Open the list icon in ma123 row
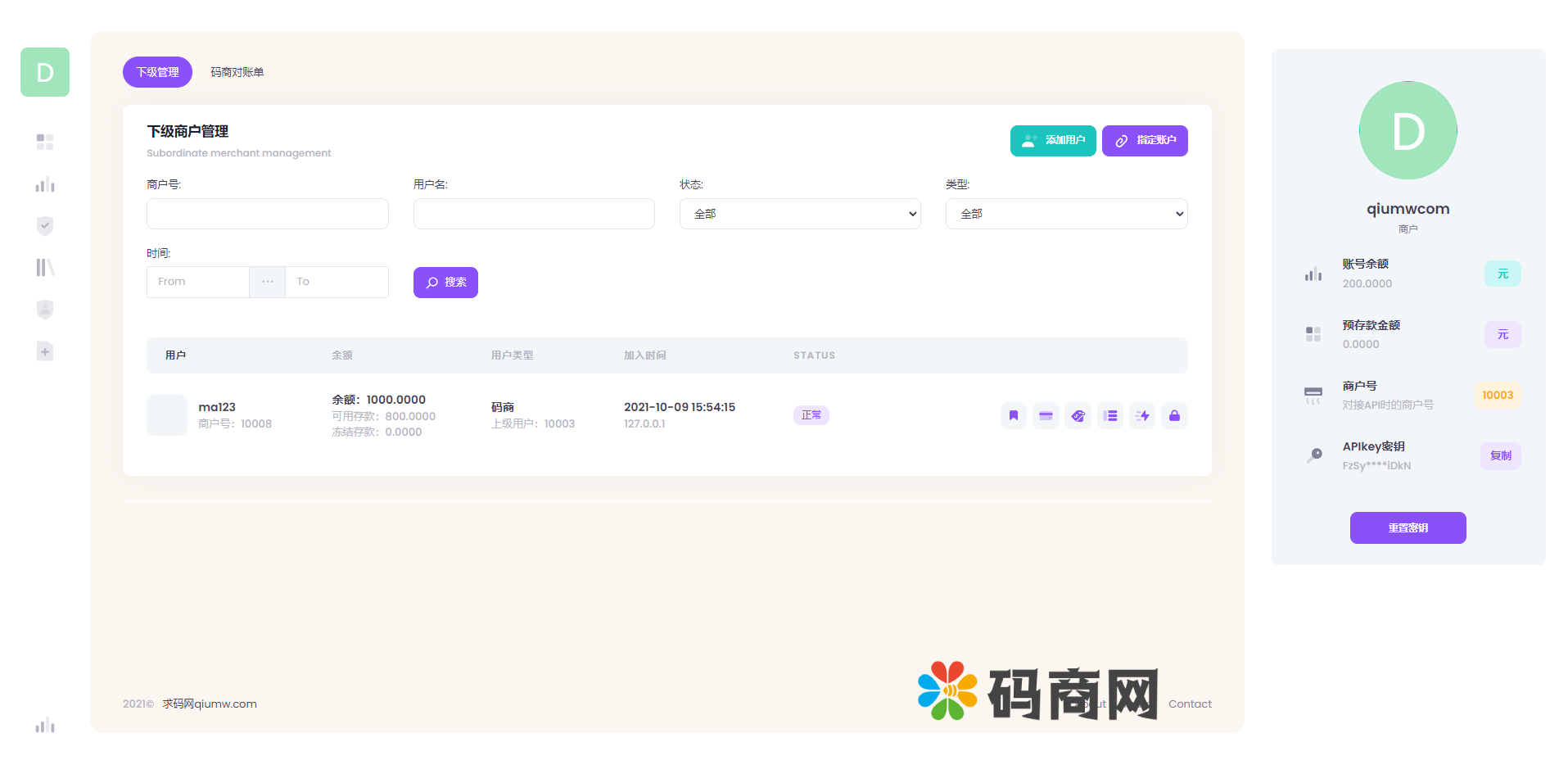 1109,416
